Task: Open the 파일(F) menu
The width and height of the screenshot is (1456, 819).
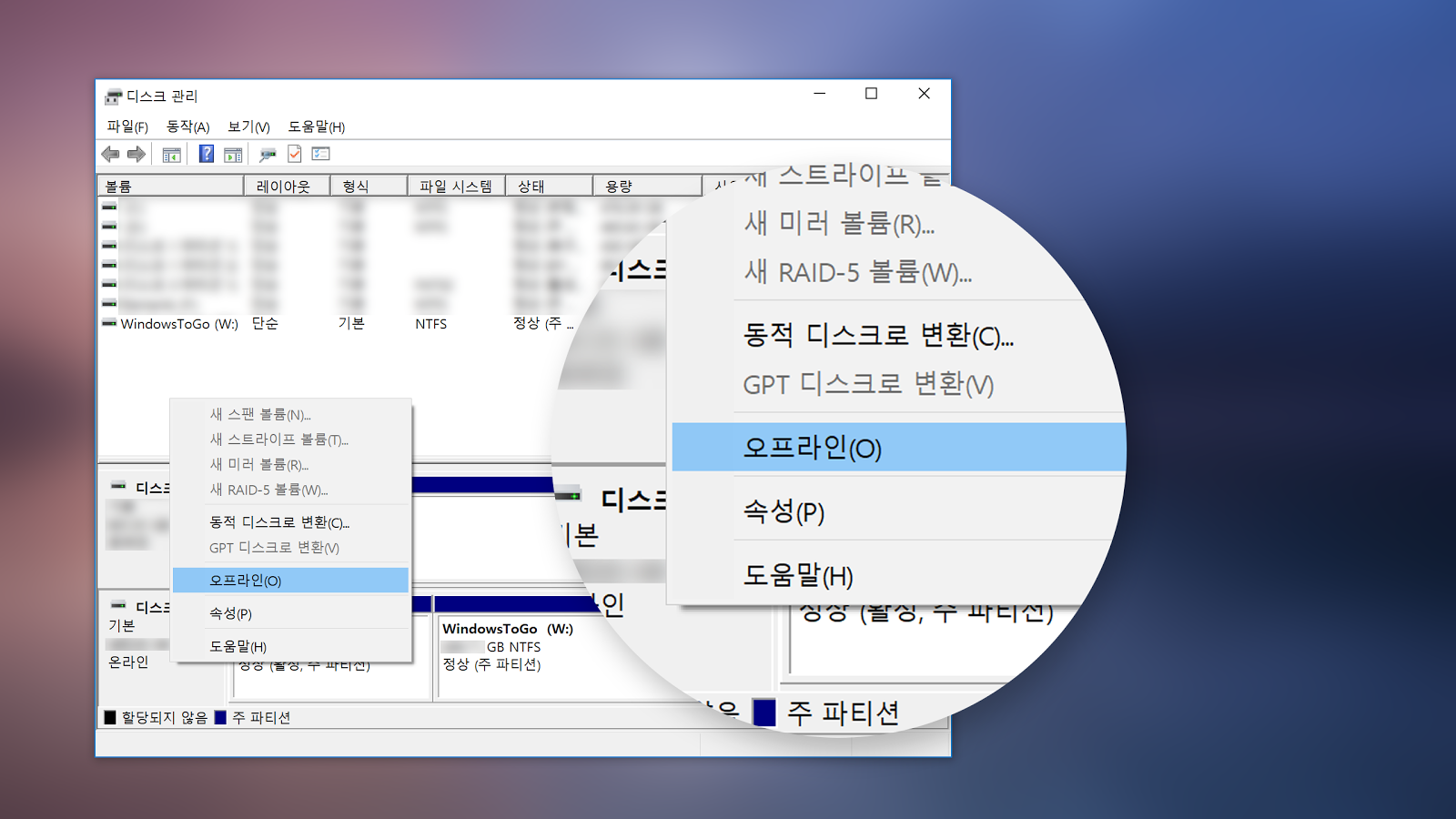Action: pyautogui.click(x=128, y=126)
